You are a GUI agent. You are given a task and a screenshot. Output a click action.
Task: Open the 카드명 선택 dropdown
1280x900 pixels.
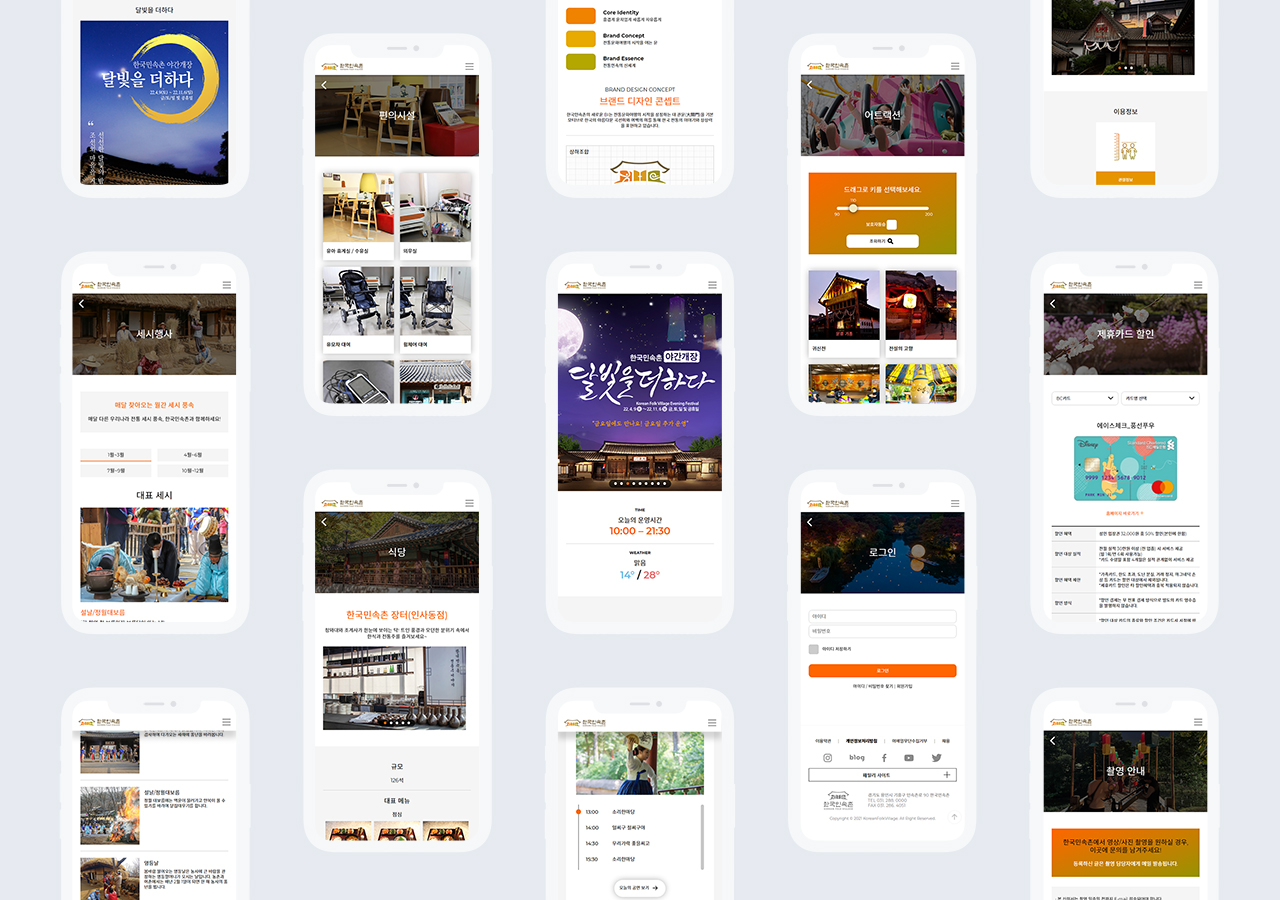click(1160, 398)
